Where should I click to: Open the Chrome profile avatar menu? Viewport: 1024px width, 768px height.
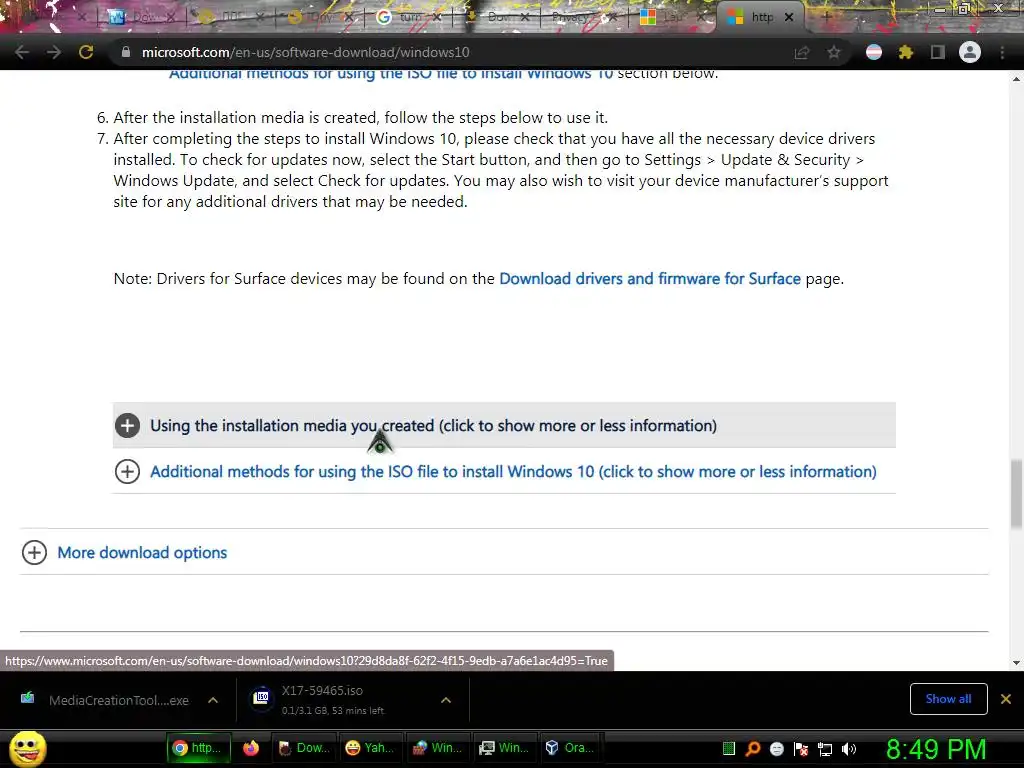coord(969,52)
